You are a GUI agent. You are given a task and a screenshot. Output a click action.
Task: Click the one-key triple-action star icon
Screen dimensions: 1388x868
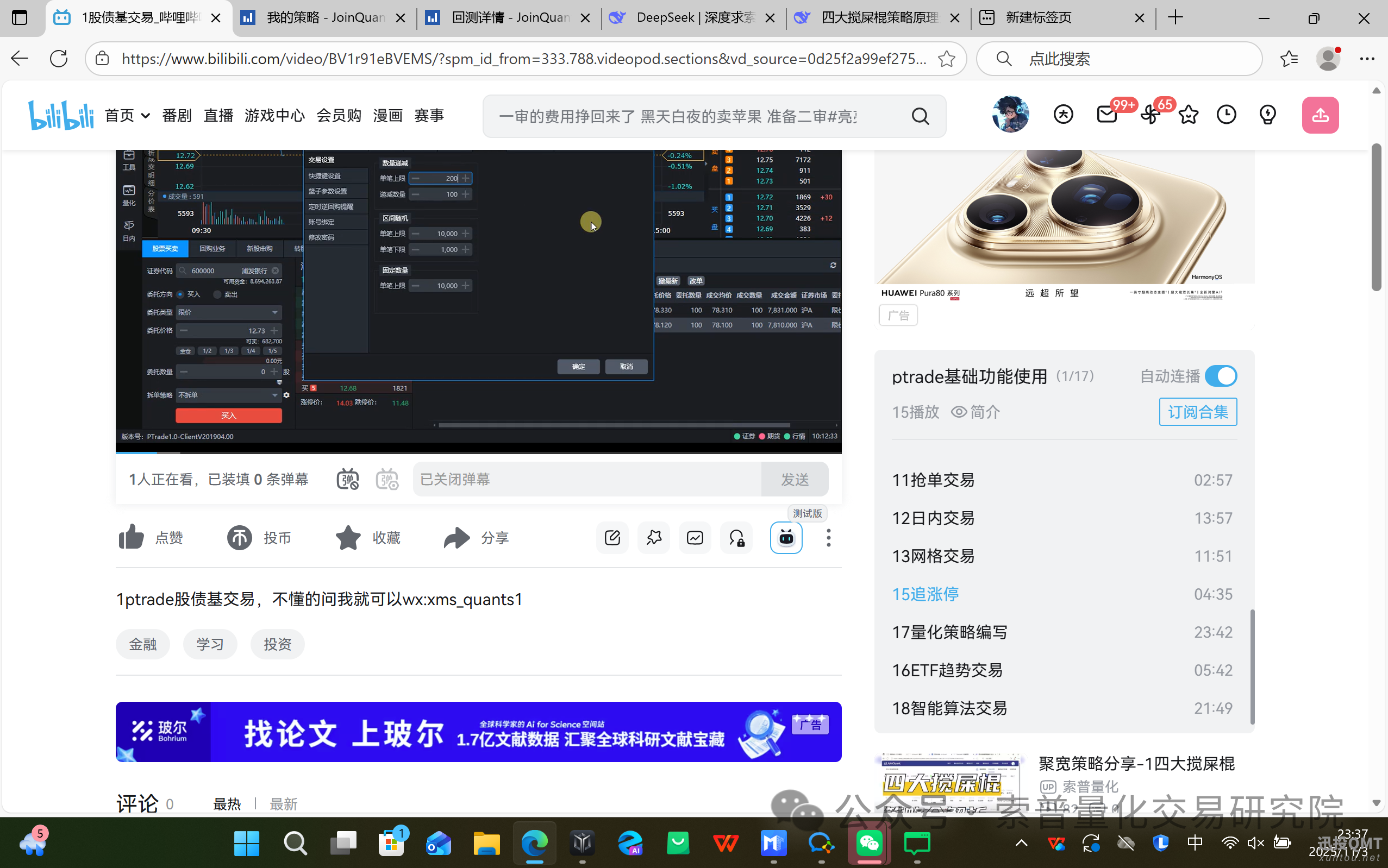point(654,537)
